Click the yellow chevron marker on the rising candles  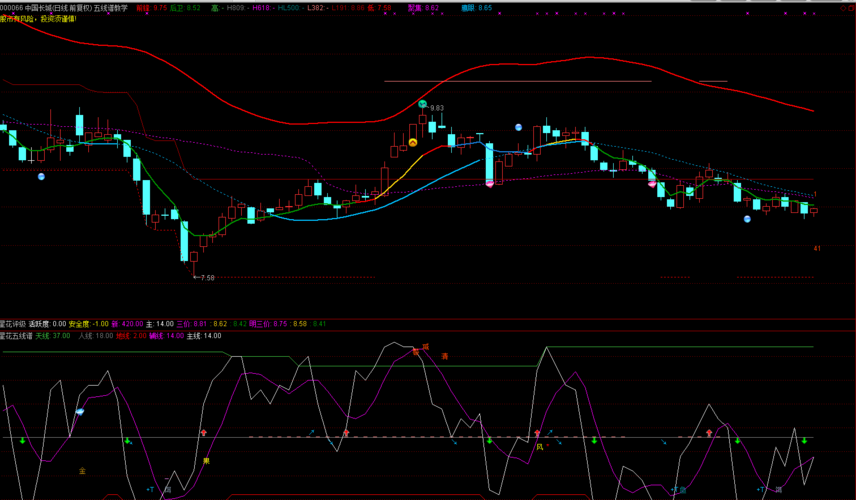click(413, 142)
